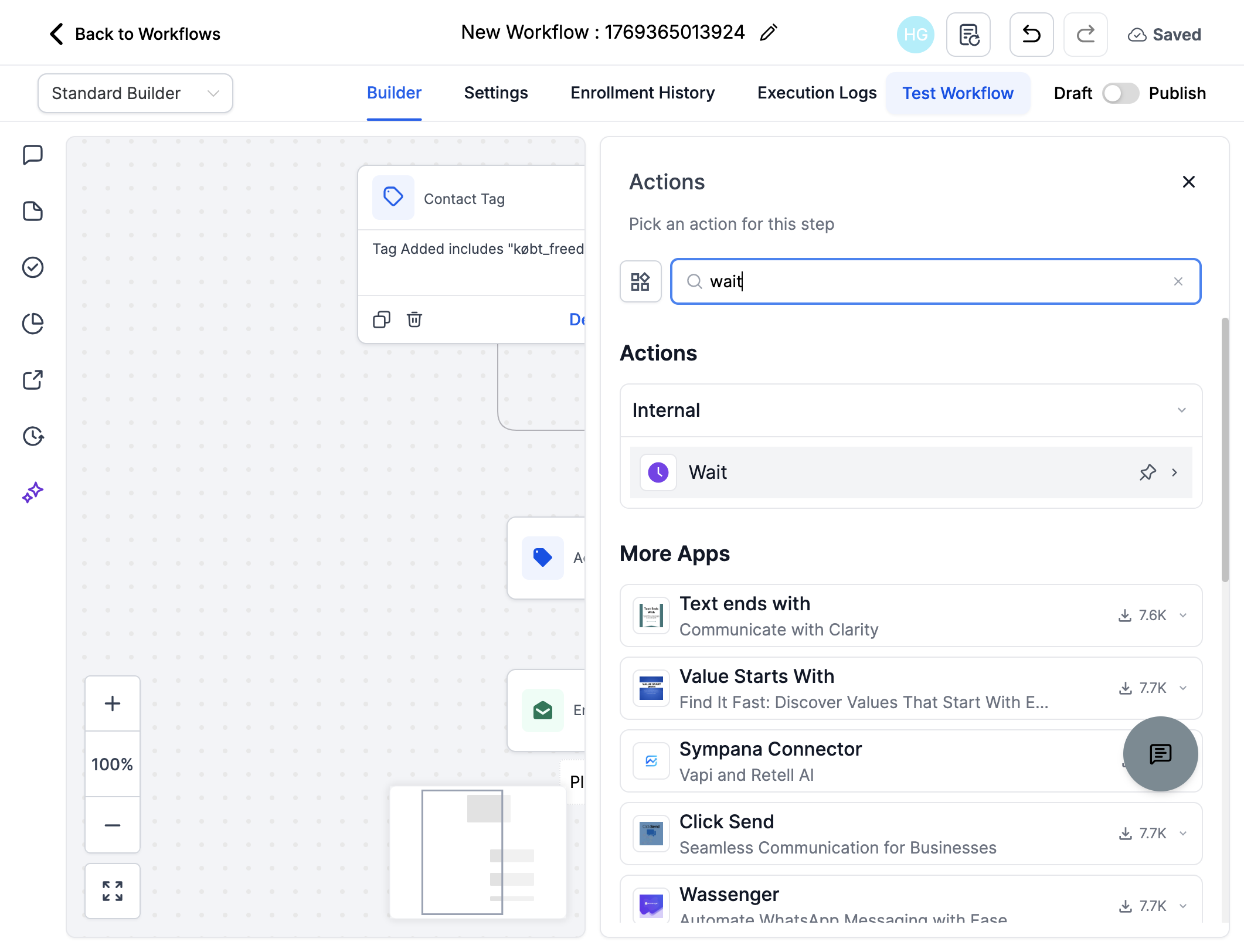Screen dimensions: 1244x952
Task: Select the Wait action
Action: tap(911, 472)
